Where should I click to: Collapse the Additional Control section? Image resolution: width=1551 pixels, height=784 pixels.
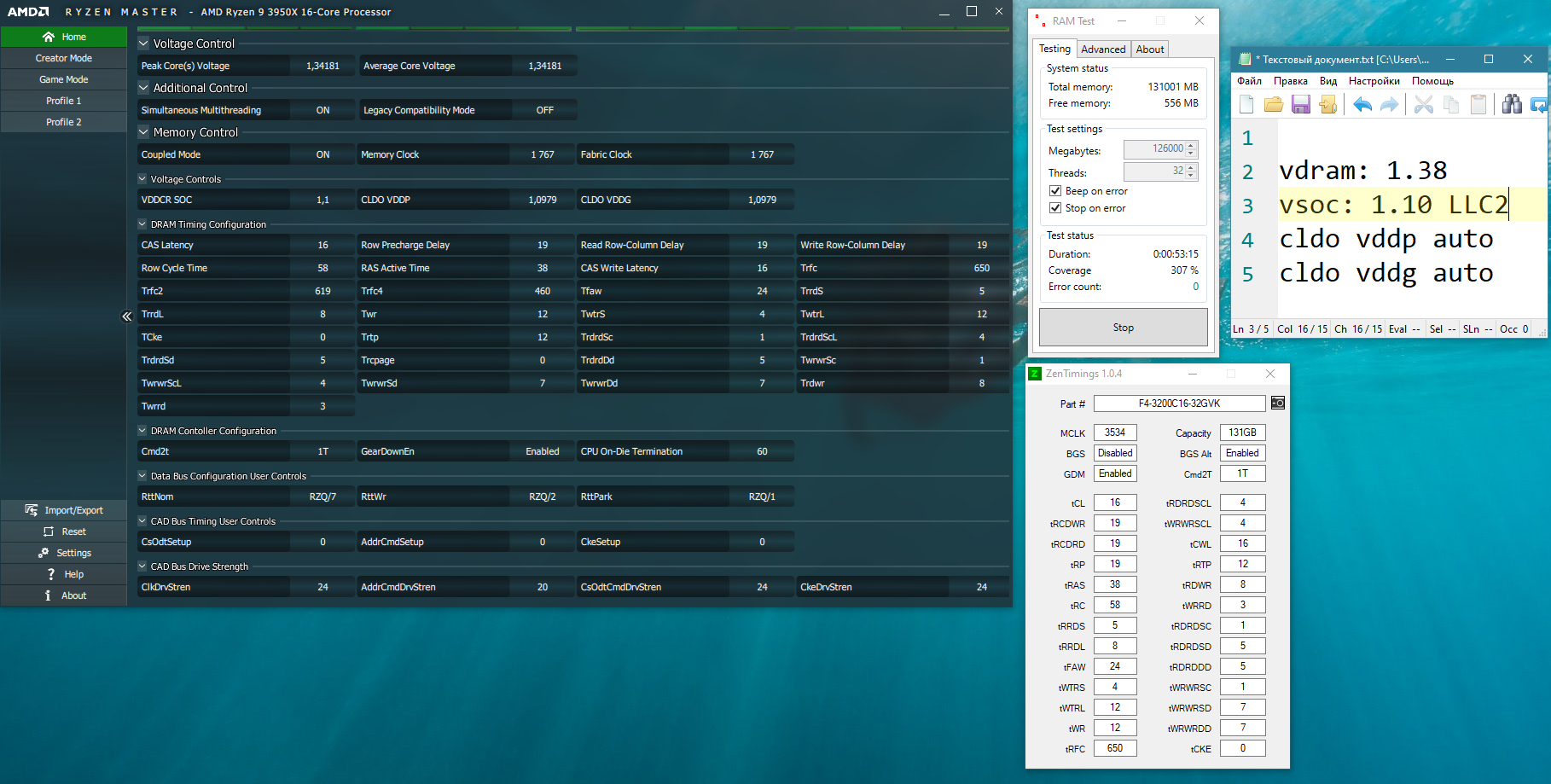143,87
